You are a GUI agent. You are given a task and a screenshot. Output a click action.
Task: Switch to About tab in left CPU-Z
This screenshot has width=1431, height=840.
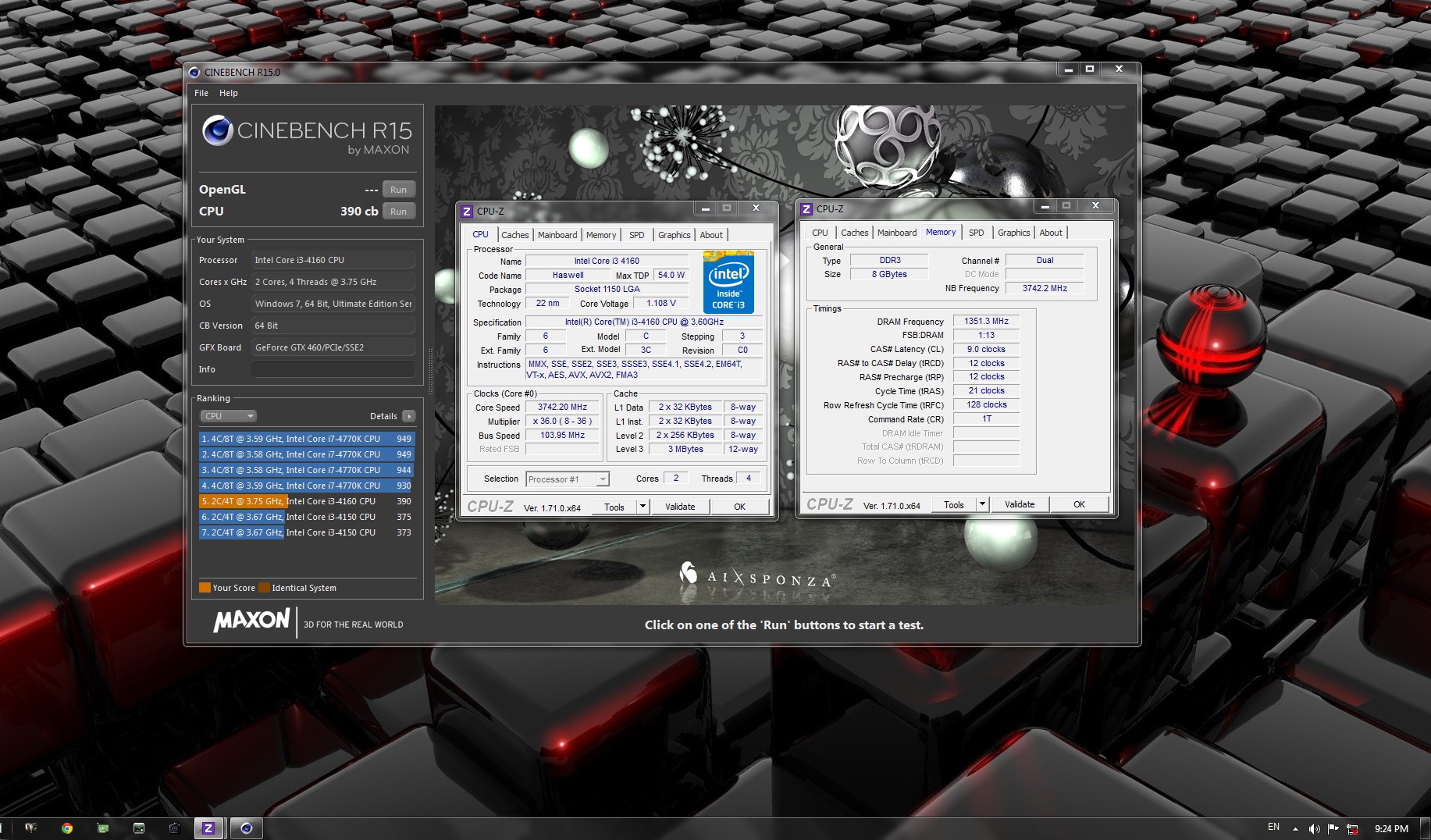pyautogui.click(x=711, y=235)
